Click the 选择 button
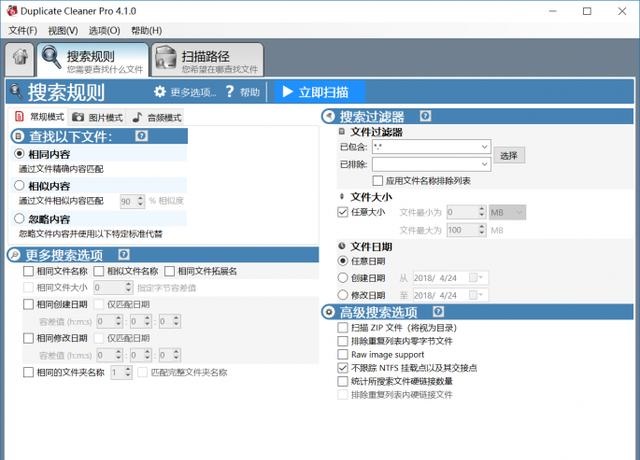 coord(509,156)
